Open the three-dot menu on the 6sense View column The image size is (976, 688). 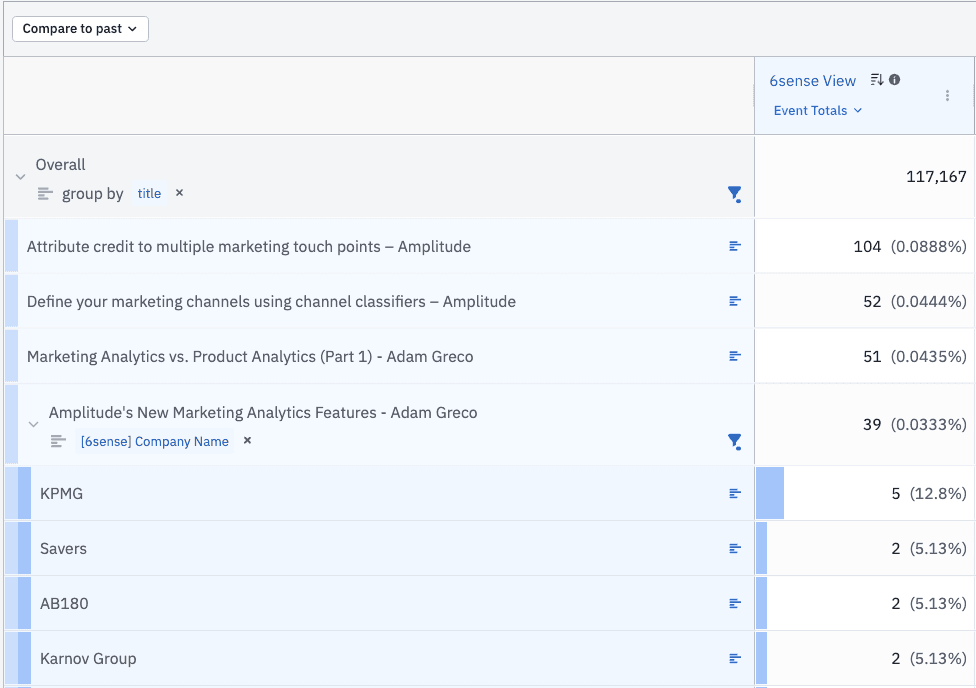point(947,95)
